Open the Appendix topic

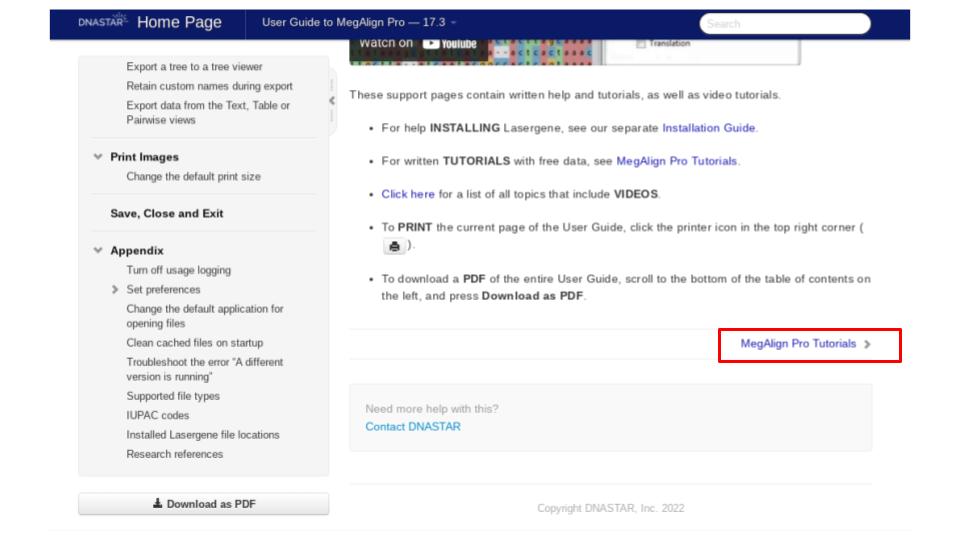137,251
